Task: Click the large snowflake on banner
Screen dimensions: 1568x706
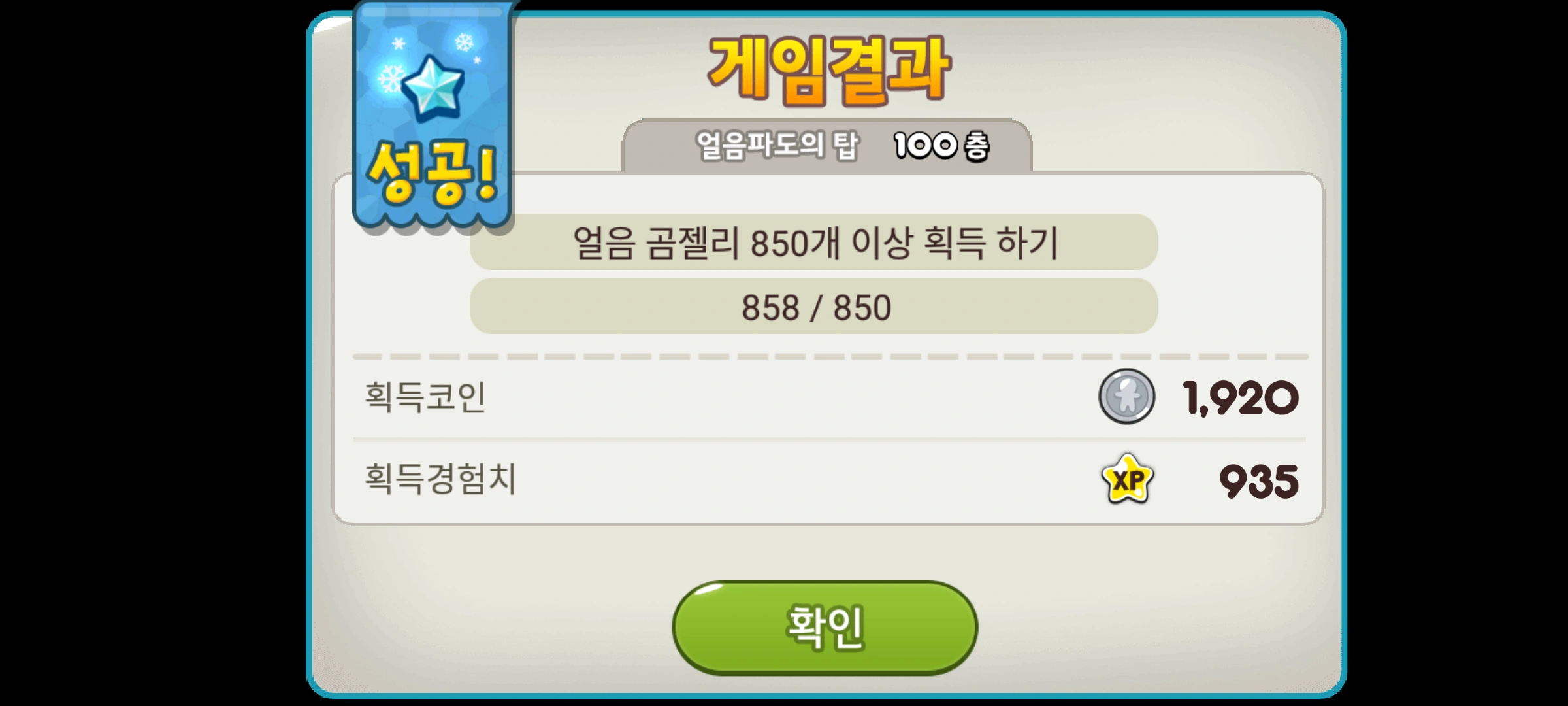Action: [x=391, y=80]
